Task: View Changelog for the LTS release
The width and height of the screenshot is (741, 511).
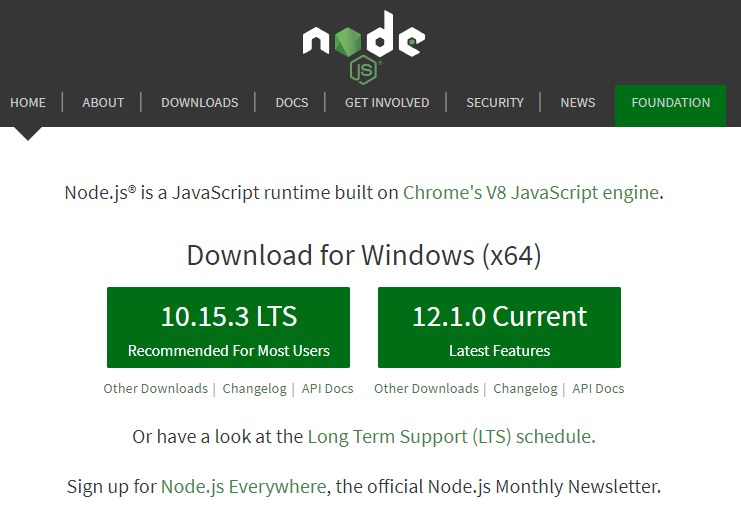Action: (x=254, y=389)
